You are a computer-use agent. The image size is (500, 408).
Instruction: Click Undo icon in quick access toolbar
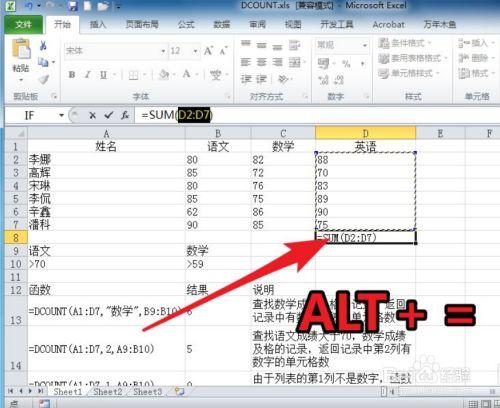29,6
